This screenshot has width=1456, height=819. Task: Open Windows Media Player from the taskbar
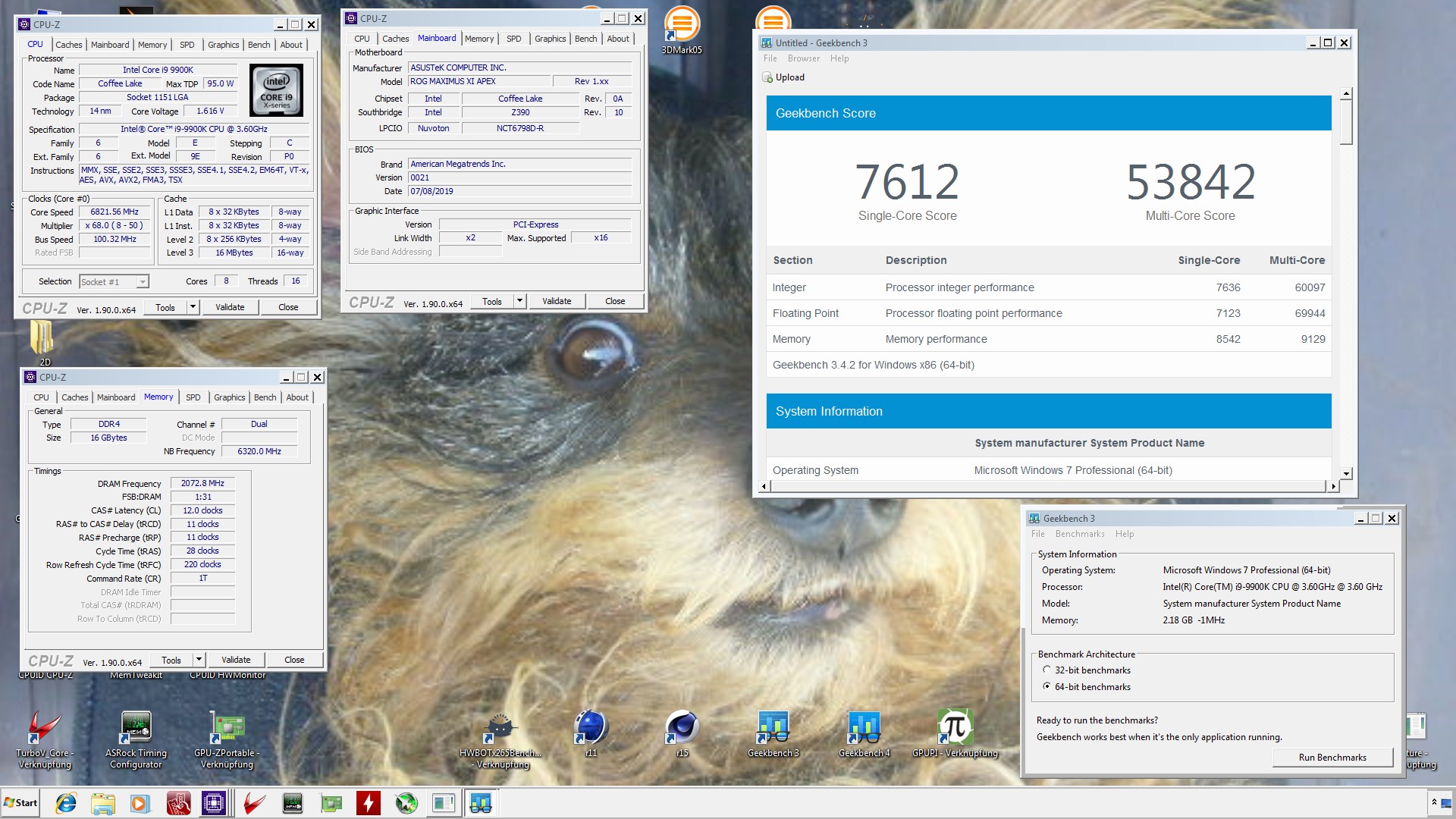140,803
